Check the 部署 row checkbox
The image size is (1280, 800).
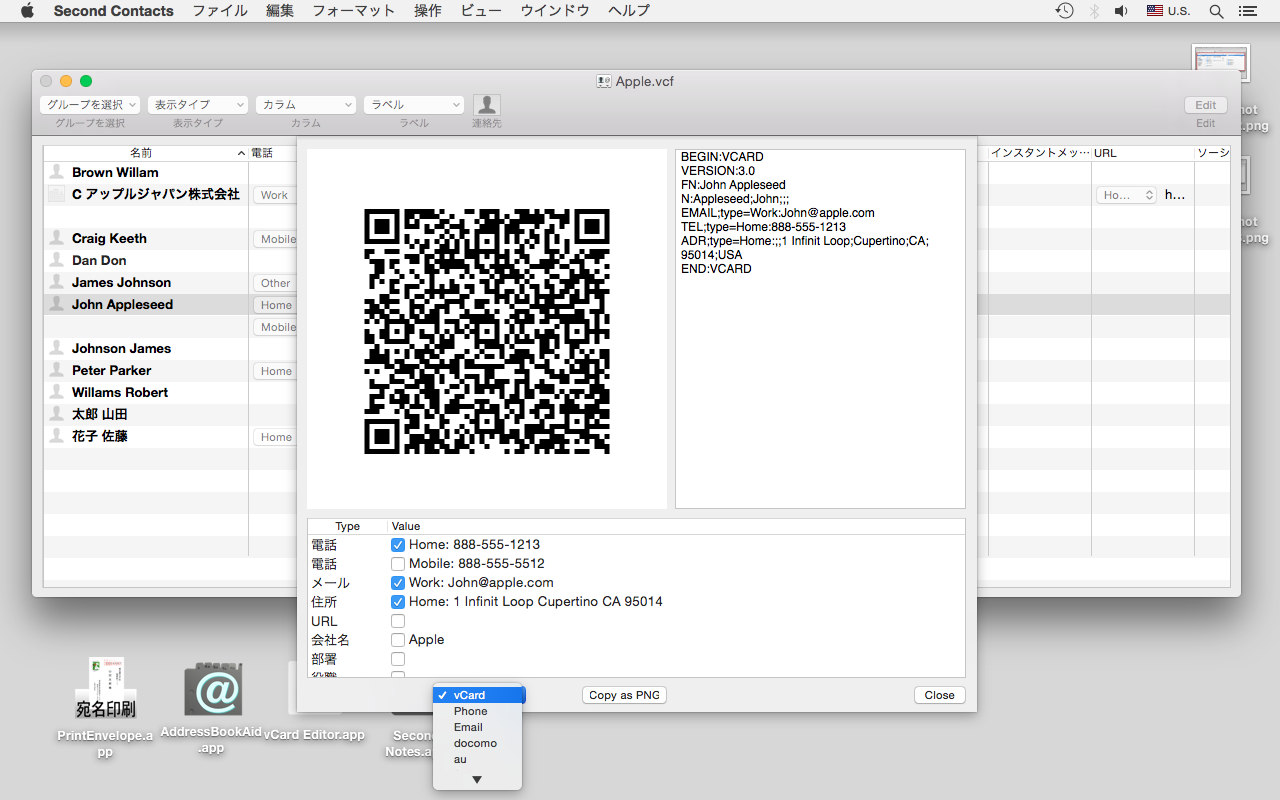398,659
